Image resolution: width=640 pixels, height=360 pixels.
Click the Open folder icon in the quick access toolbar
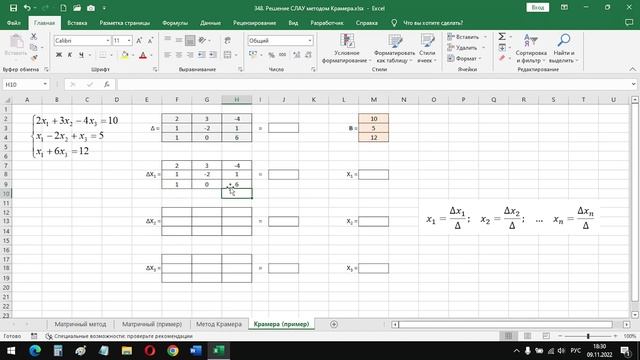[77, 8]
